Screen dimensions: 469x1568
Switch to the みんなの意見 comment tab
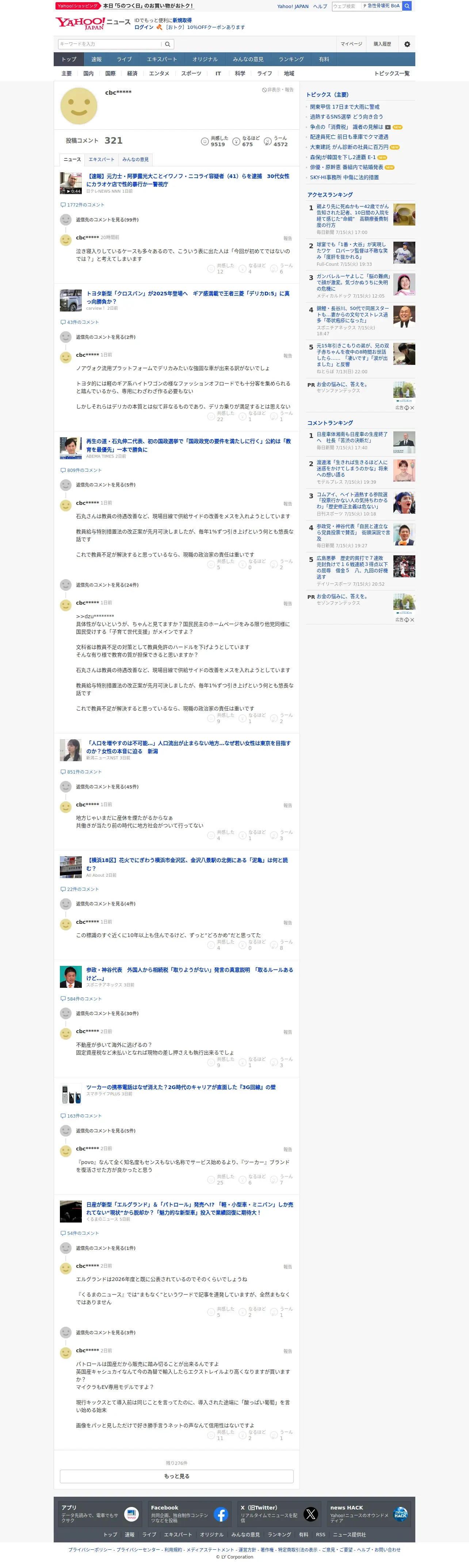[x=136, y=159]
